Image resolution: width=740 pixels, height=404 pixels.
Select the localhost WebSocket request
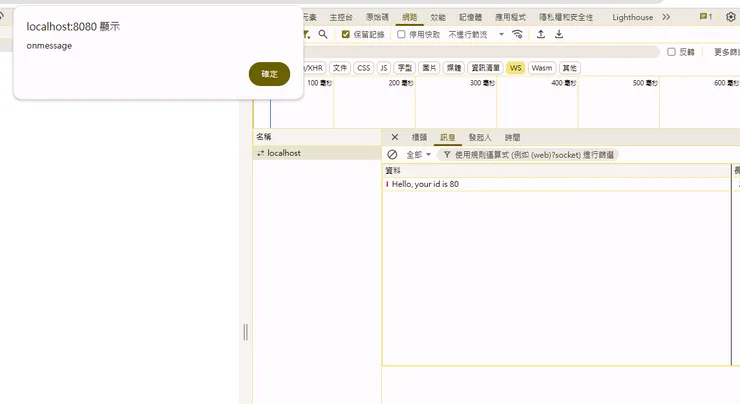[317, 153]
